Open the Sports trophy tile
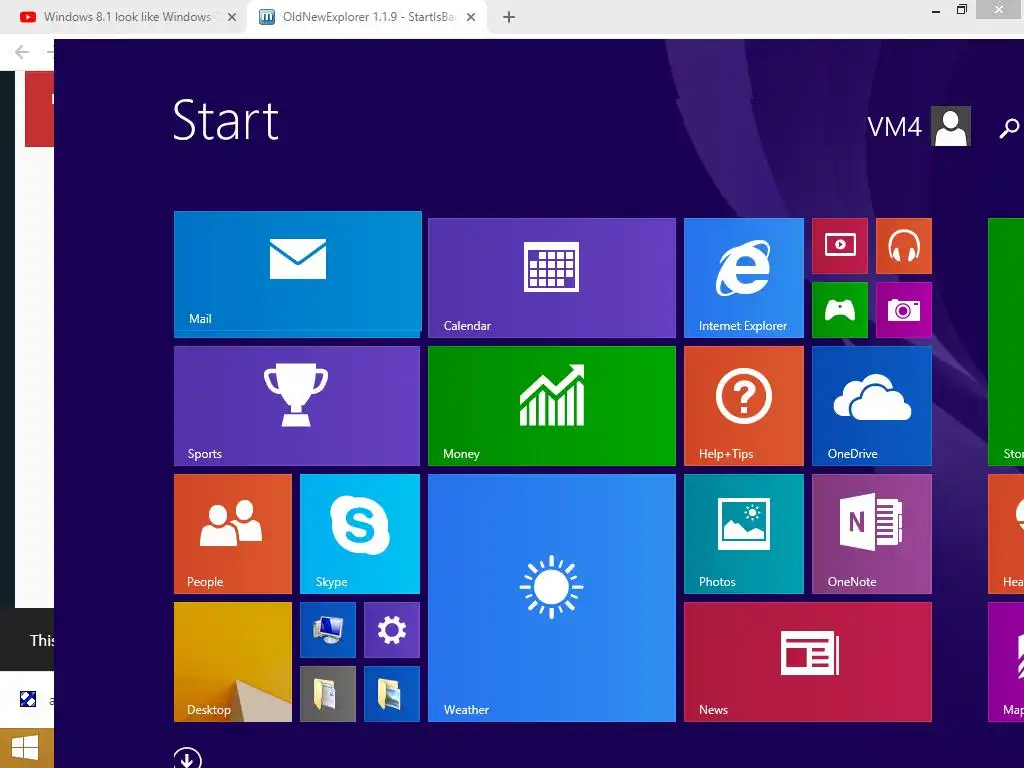Image resolution: width=1024 pixels, height=768 pixels. tap(297, 406)
